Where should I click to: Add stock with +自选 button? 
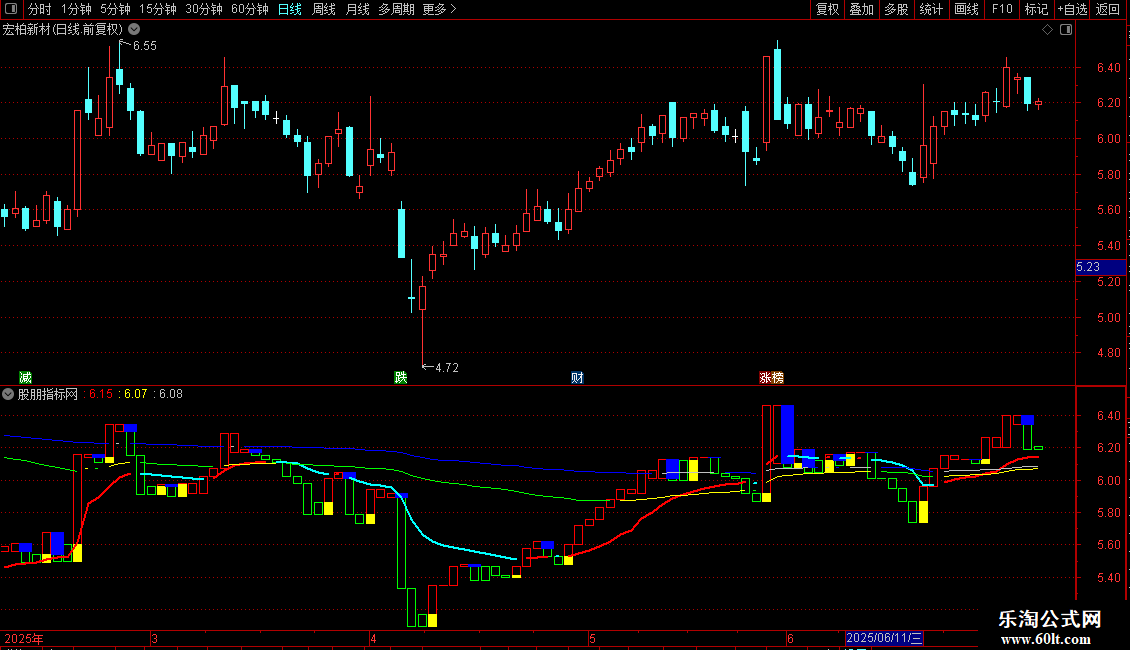click(1072, 9)
